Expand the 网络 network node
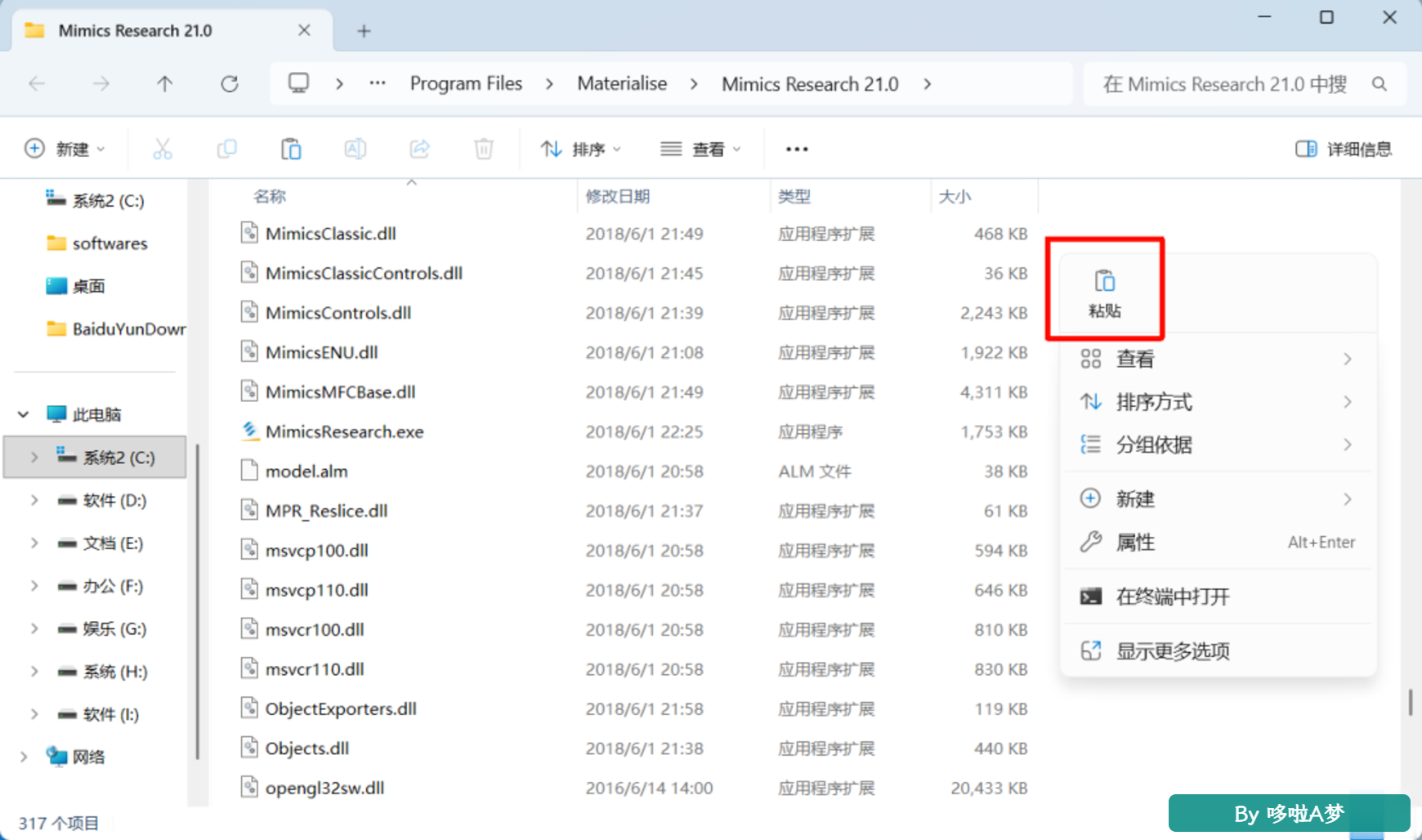 (x=24, y=757)
